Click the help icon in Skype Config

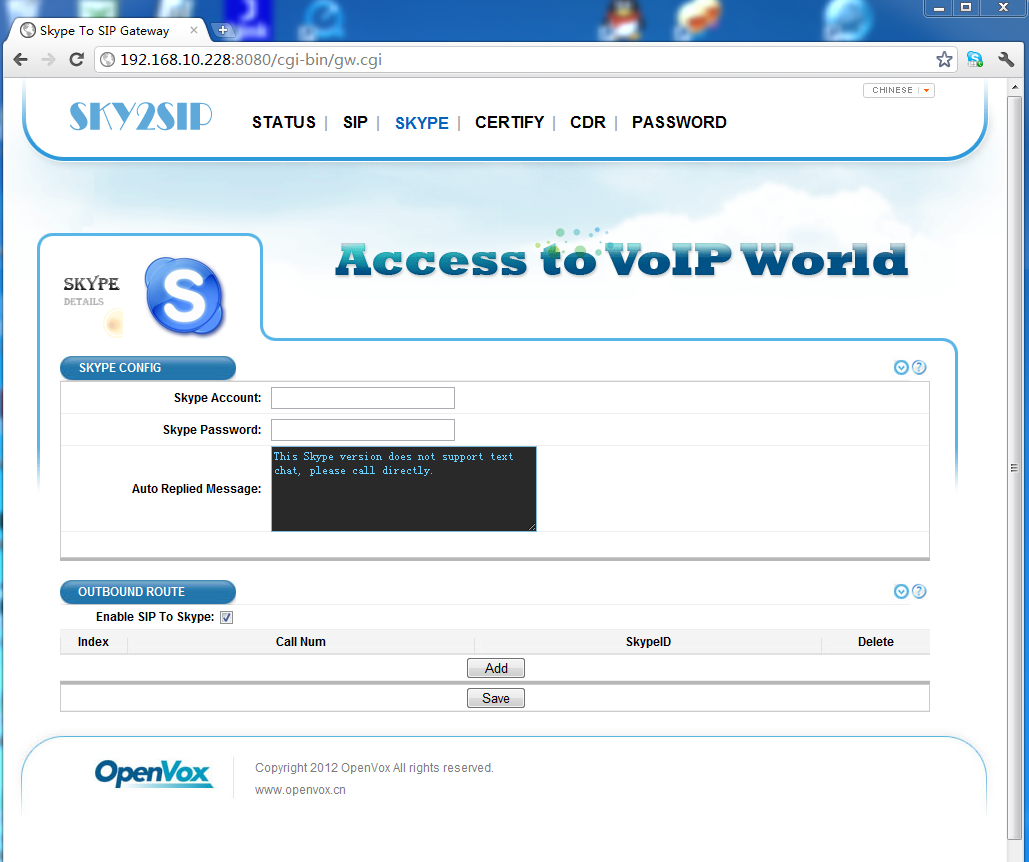pyautogui.click(x=919, y=368)
